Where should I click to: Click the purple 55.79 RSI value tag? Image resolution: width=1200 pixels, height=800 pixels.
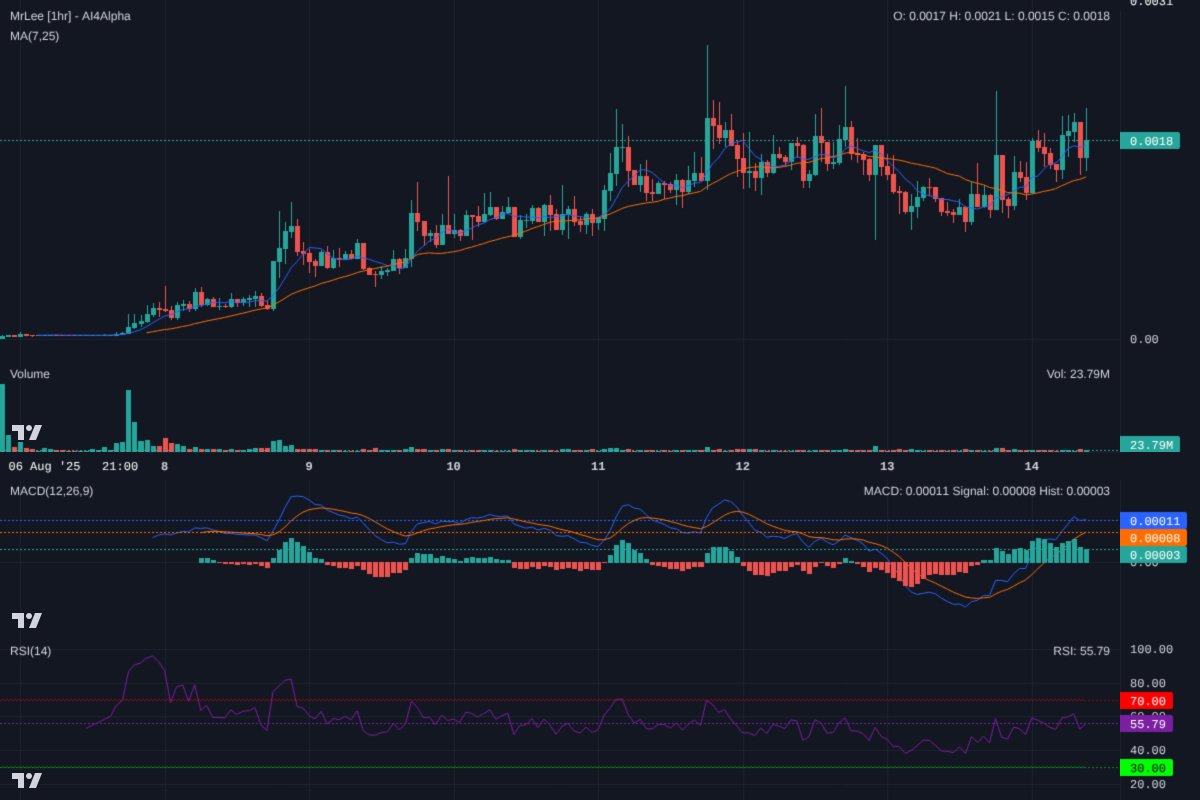click(x=1147, y=724)
